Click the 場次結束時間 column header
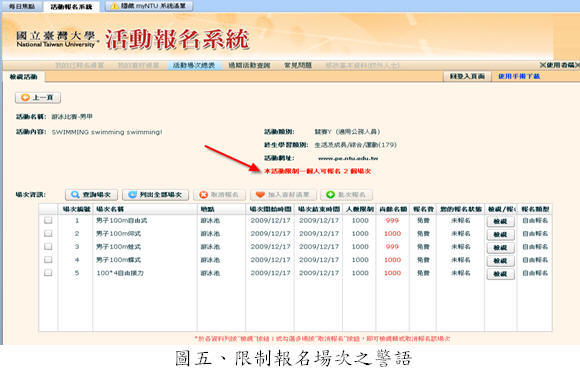This screenshot has height=370, width=580. pyautogui.click(x=318, y=209)
